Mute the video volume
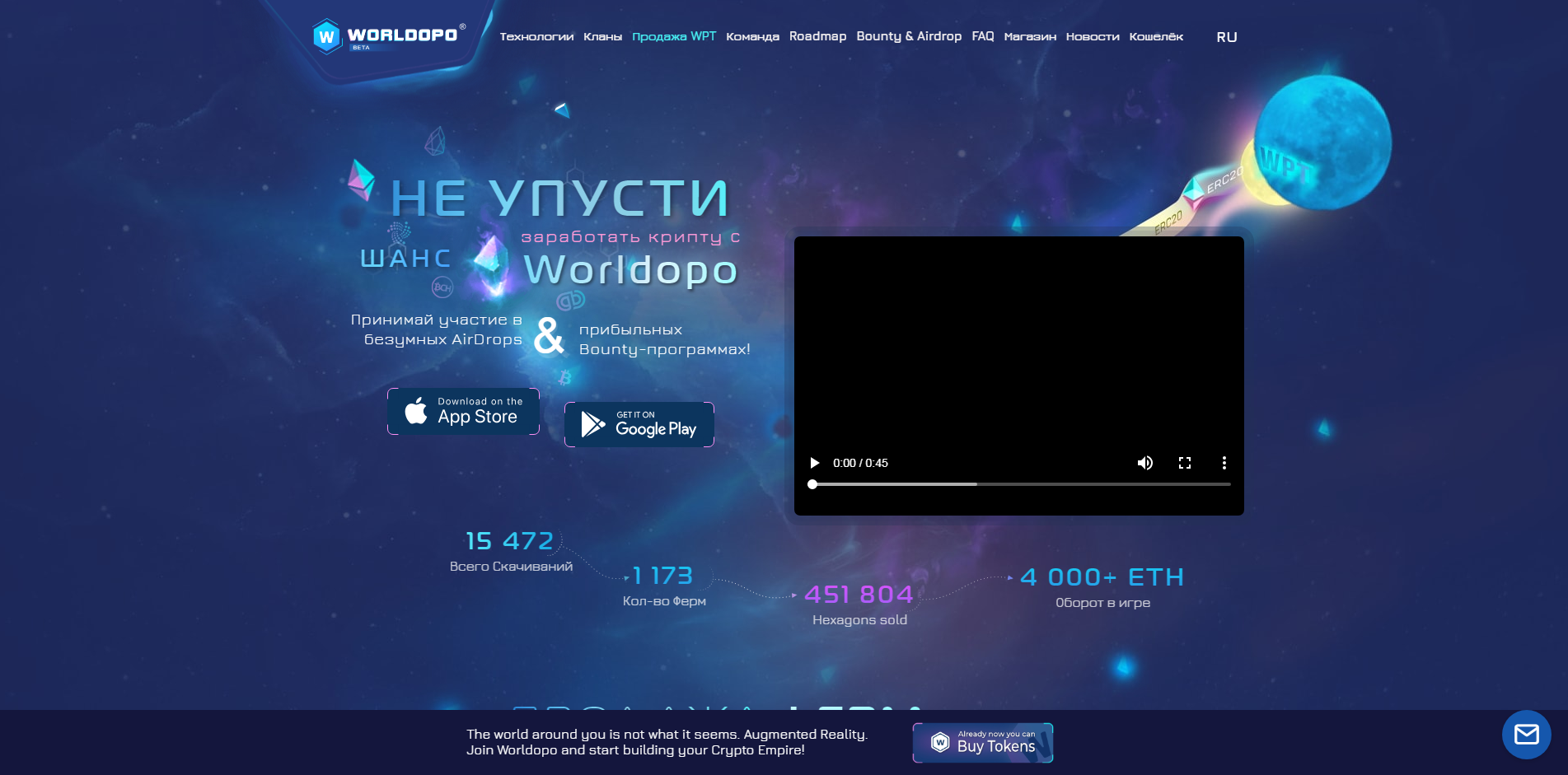Screen dimensions: 1568x775 (1145, 463)
